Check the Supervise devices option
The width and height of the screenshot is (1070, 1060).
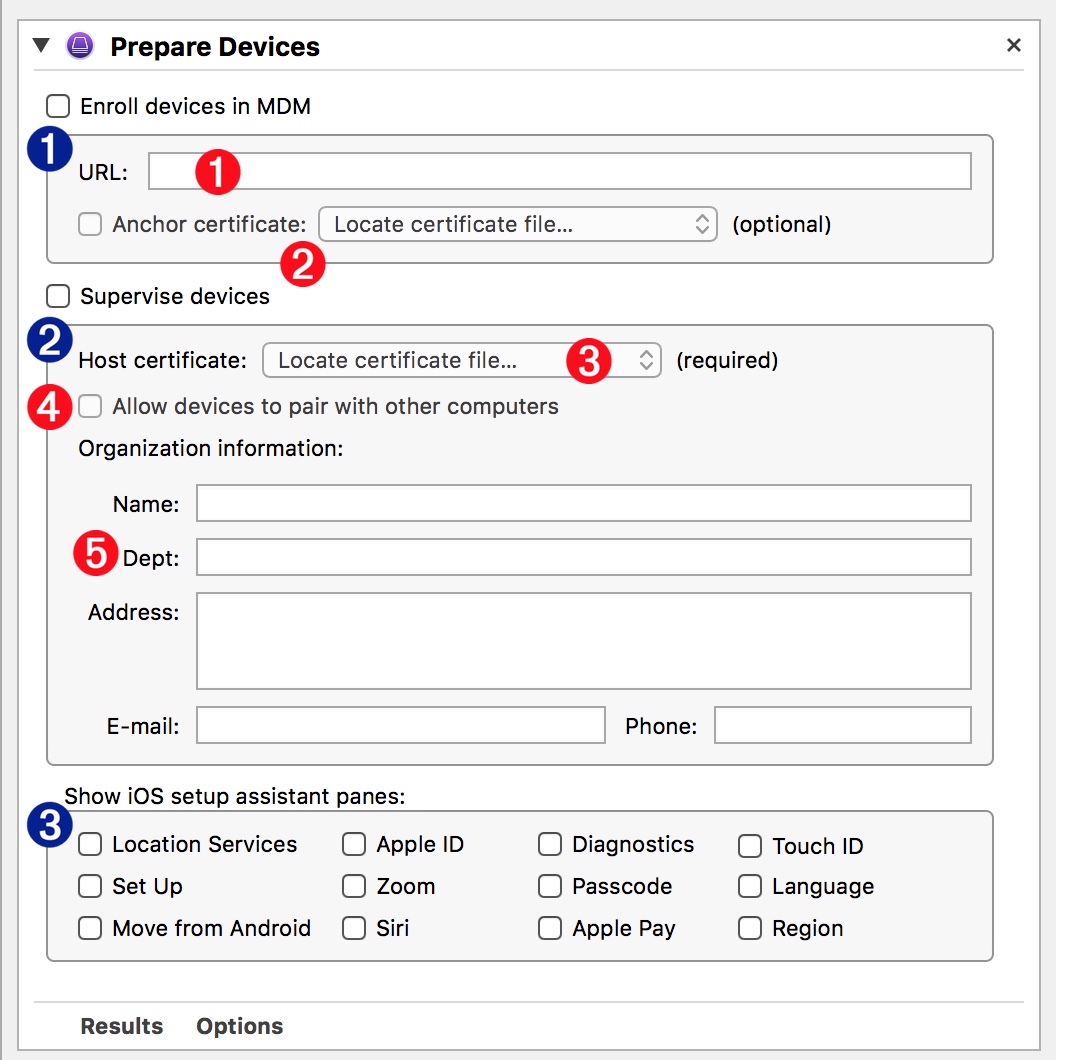[59, 296]
